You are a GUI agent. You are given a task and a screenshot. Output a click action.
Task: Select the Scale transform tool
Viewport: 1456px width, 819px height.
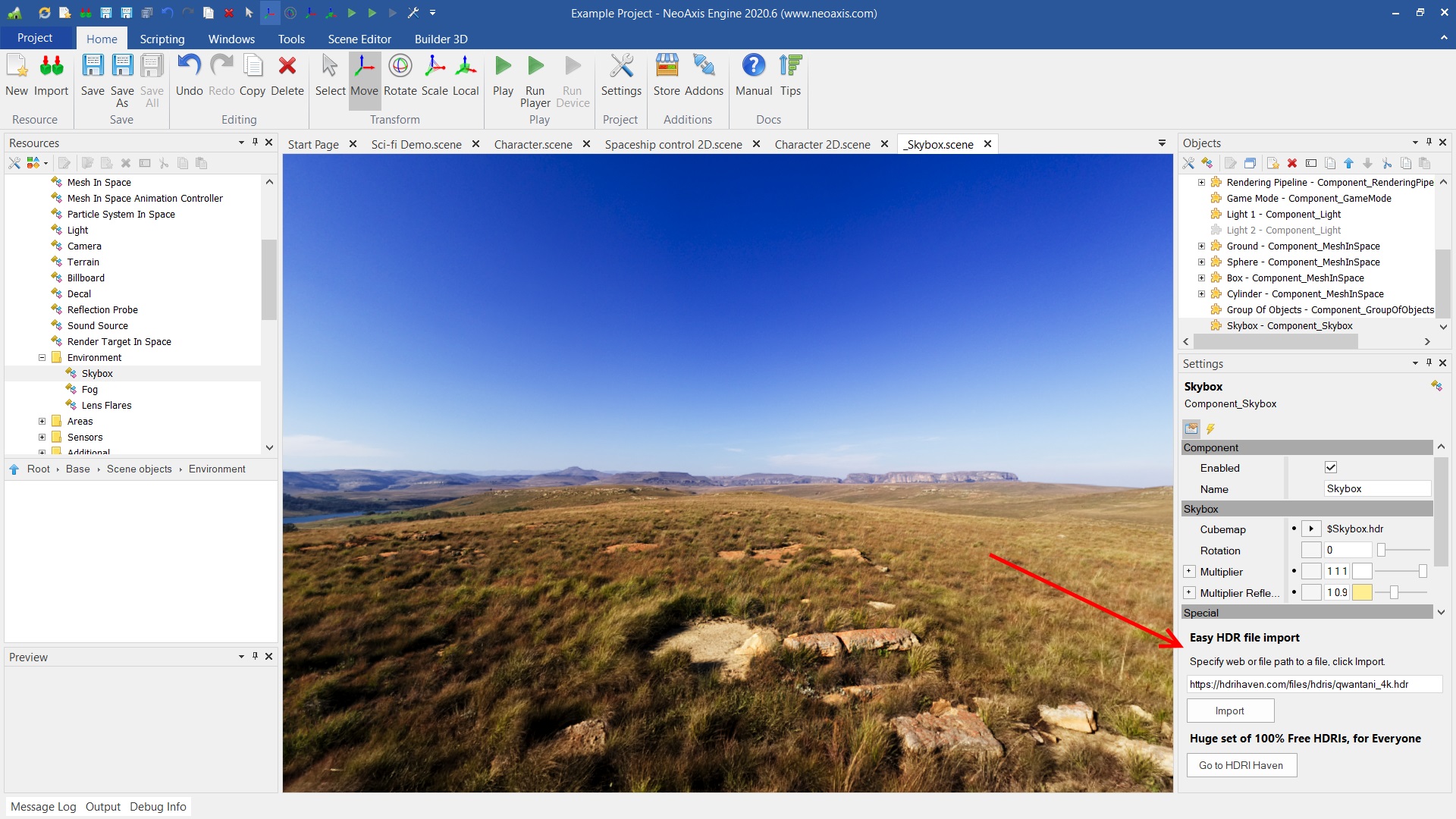pyautogui.click(x=435, y=67)
